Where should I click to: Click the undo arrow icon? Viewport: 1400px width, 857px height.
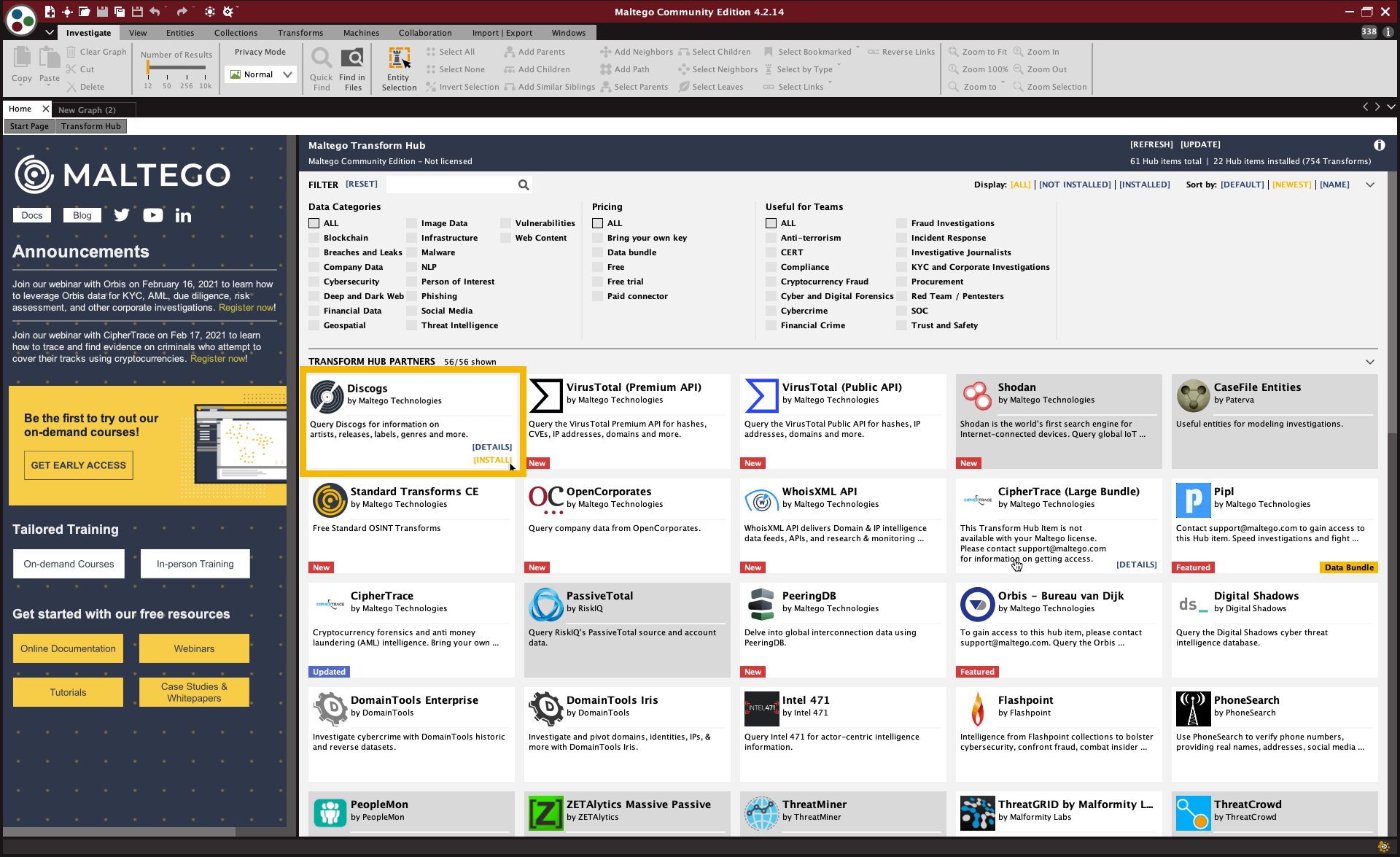pos(155,12)
